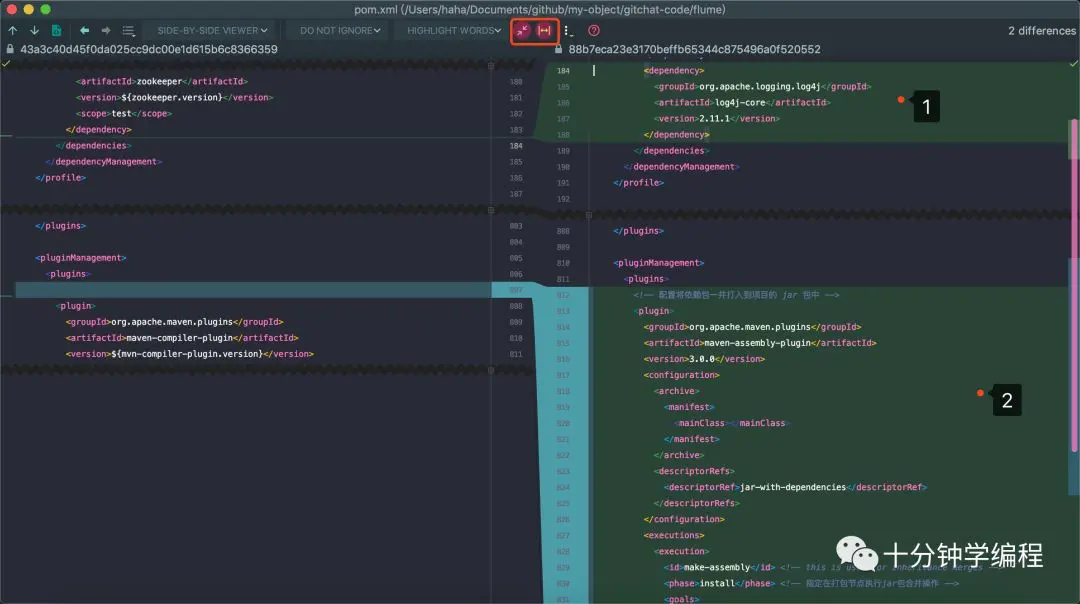Click the right arrow compare-next-file icon

[x=106, y=30]
